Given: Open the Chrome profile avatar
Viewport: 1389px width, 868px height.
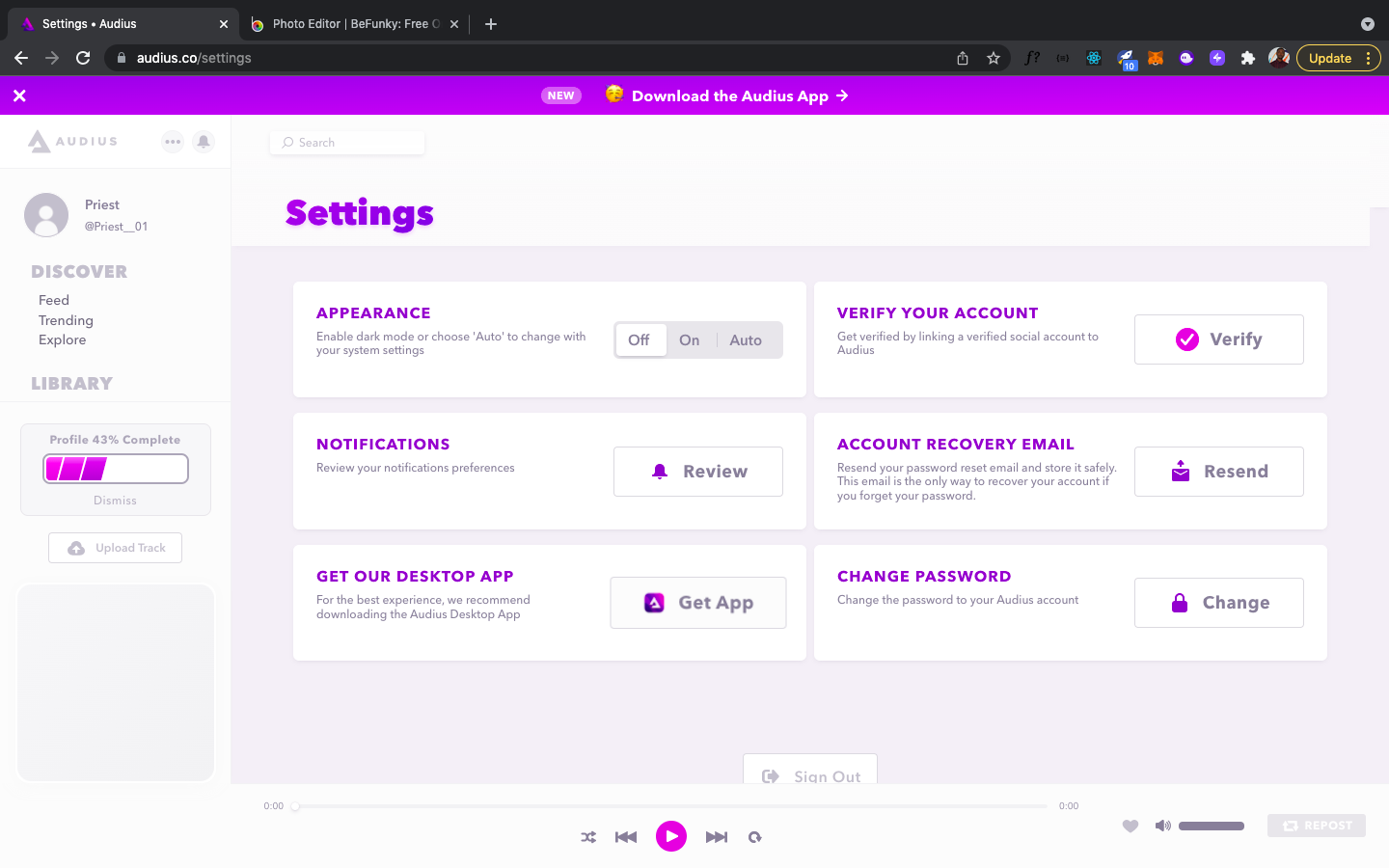Looking at the screenshot, I should click(1279, 58).
